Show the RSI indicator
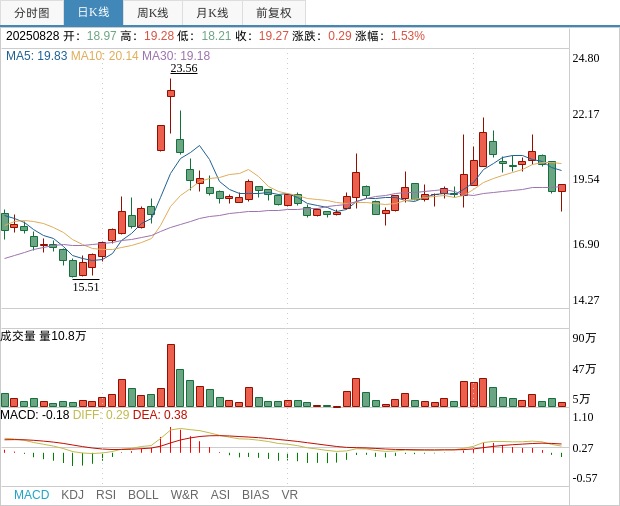The height and width of the screenshot is (506, 620). click(x=106, y=495)
